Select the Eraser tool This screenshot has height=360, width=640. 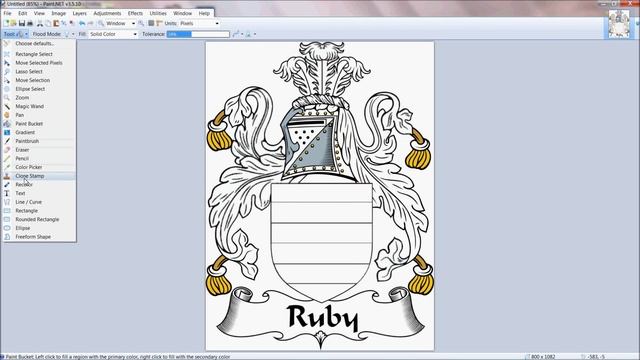tap(39, 150)
